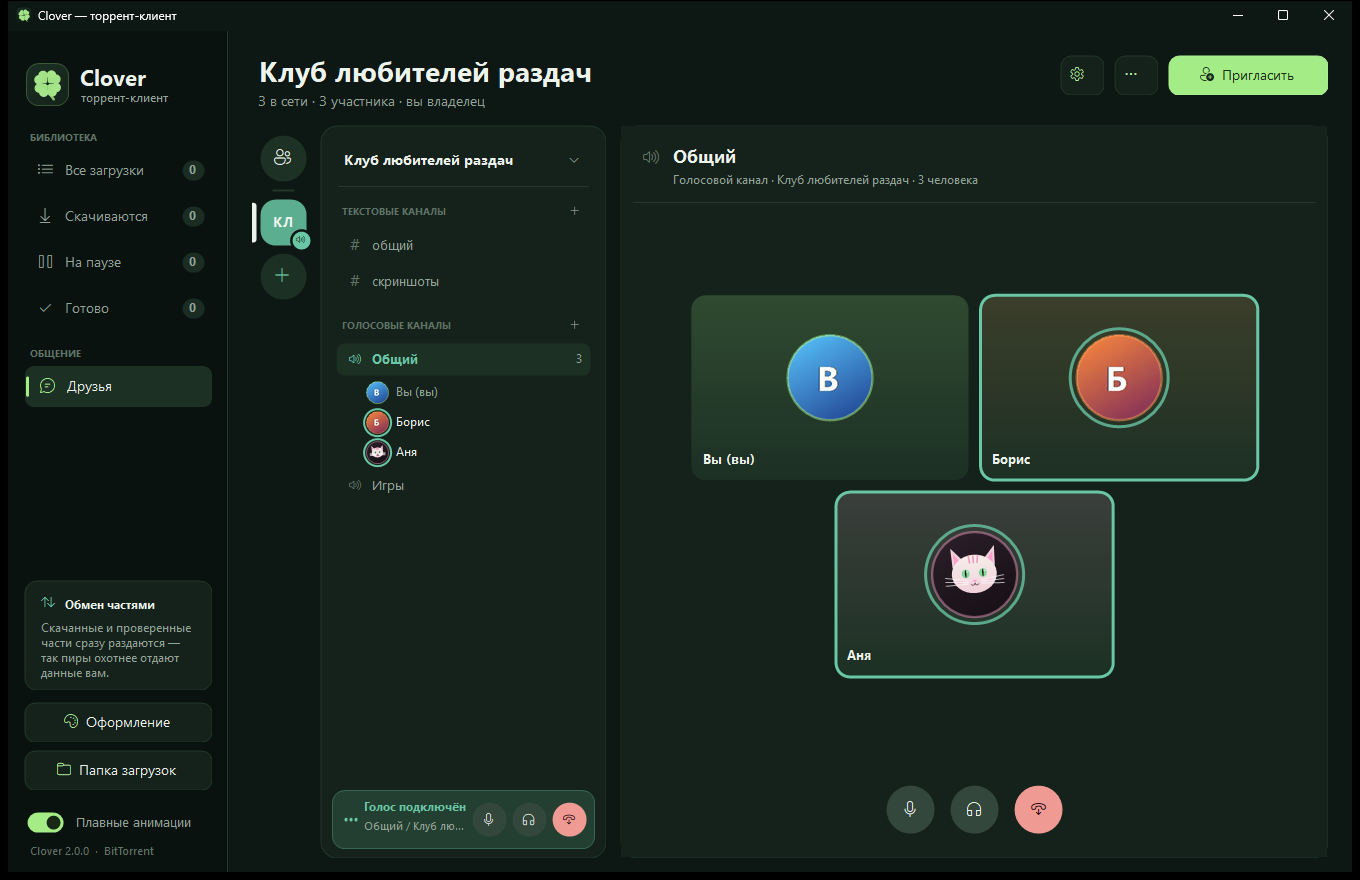Open the three-dot more menu beside Пригласить

click(x=1136, y=75)
